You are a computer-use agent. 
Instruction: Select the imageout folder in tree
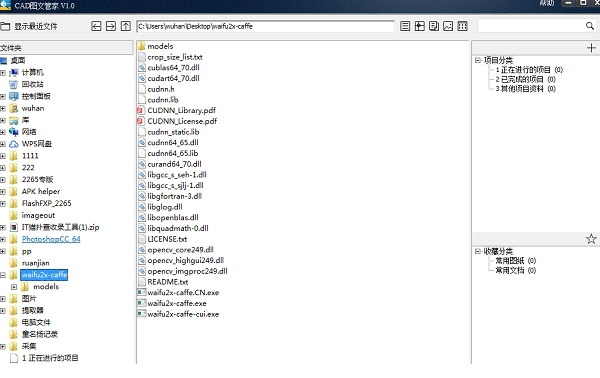[38, 215]
